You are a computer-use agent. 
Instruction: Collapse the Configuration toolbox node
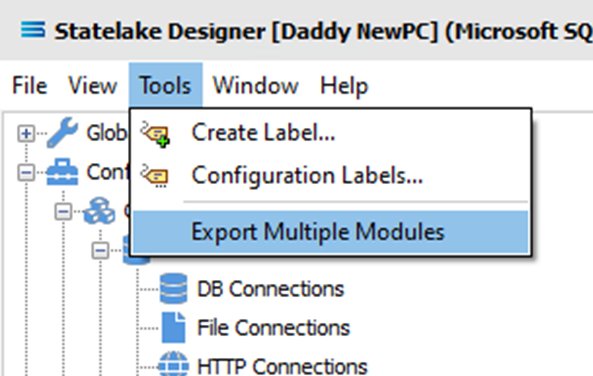pyautogui.click(x=26, y=173)
